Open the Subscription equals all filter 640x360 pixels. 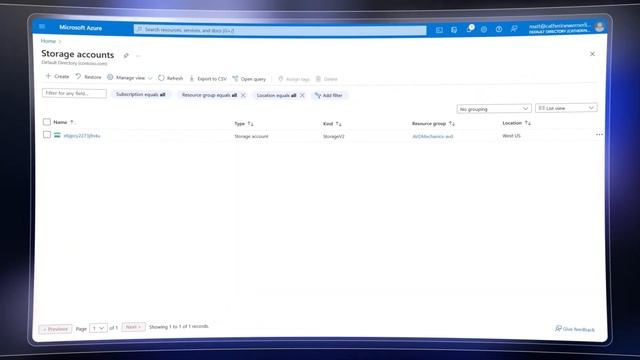[x=140, y=95]
